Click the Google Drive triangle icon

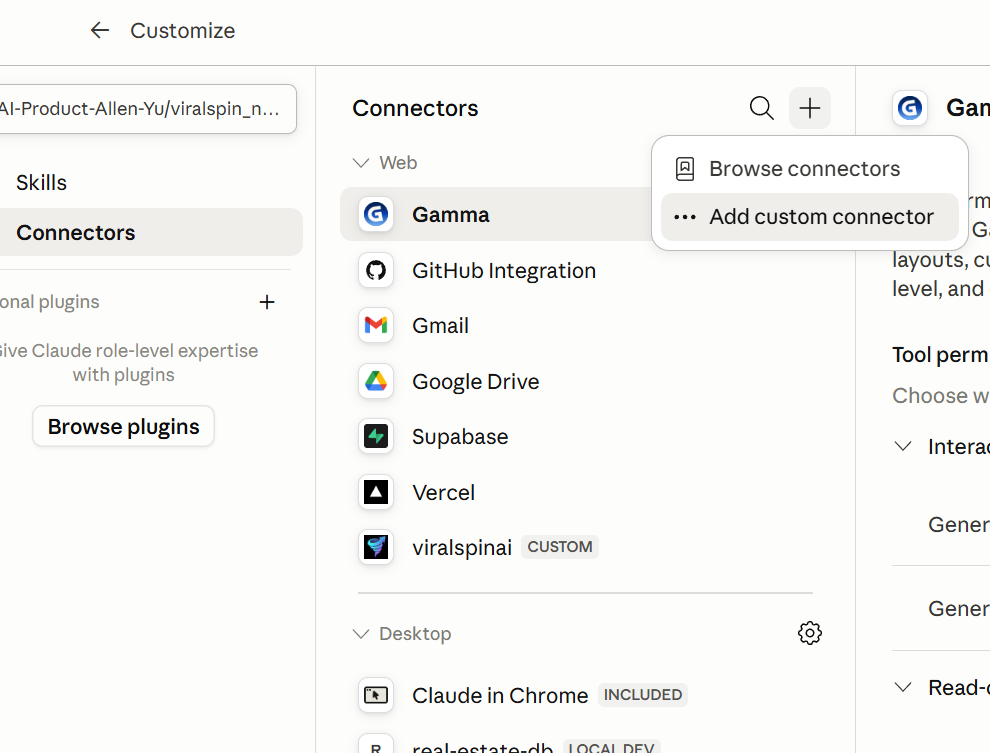pyautogui.click(x=376, y=381)
